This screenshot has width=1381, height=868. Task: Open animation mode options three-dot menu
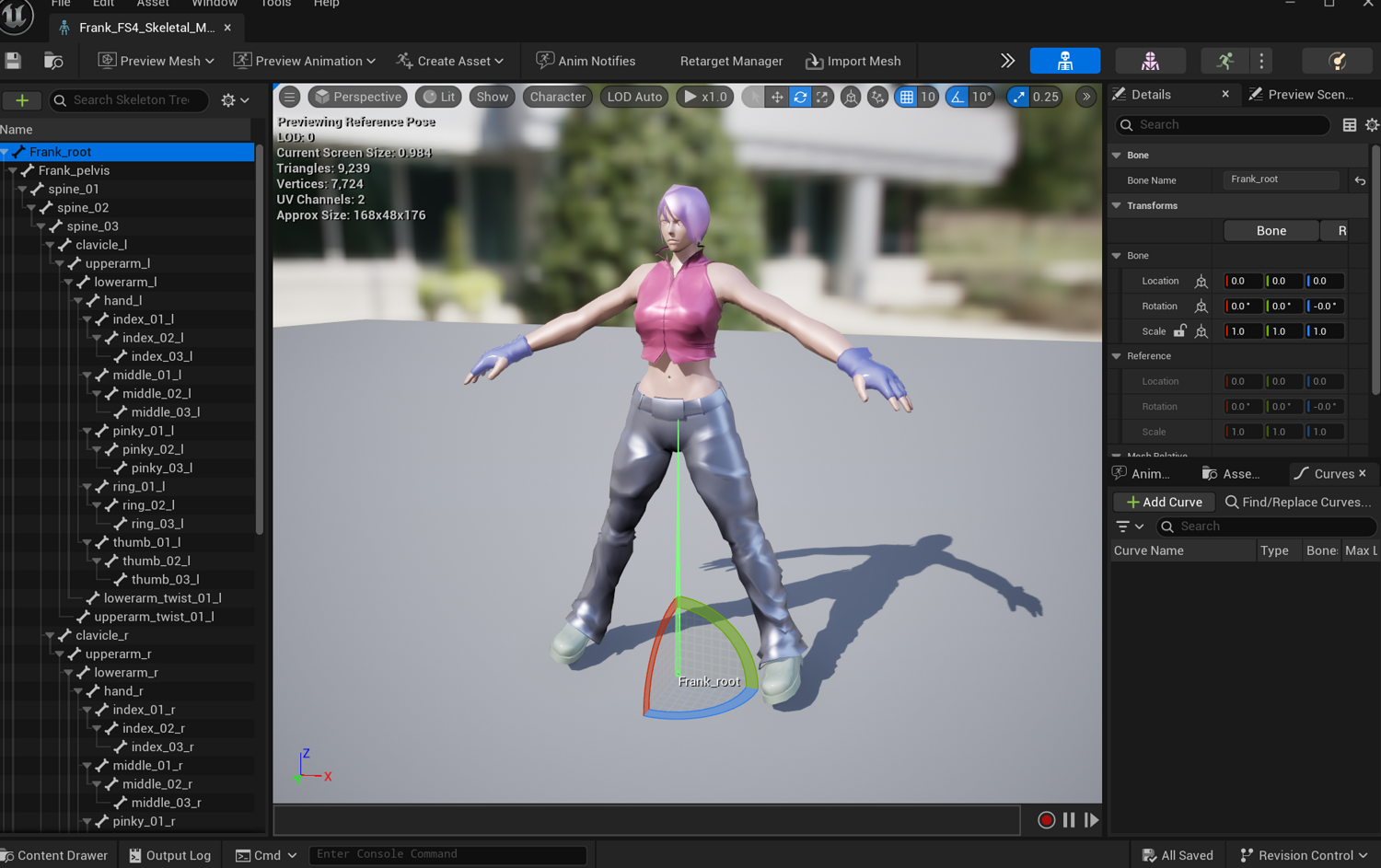coord(1262,61)
